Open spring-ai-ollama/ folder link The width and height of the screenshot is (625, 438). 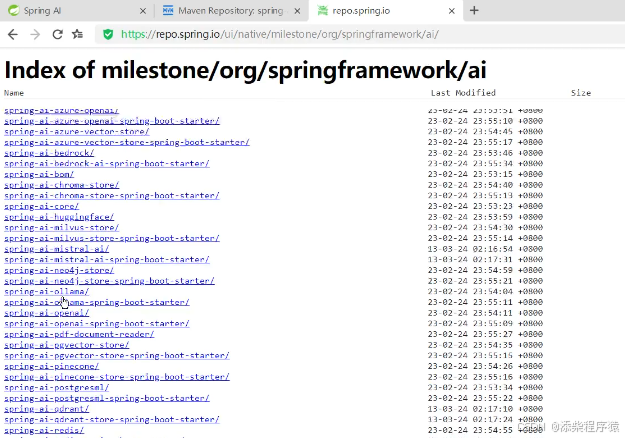(x=46, y=292)
